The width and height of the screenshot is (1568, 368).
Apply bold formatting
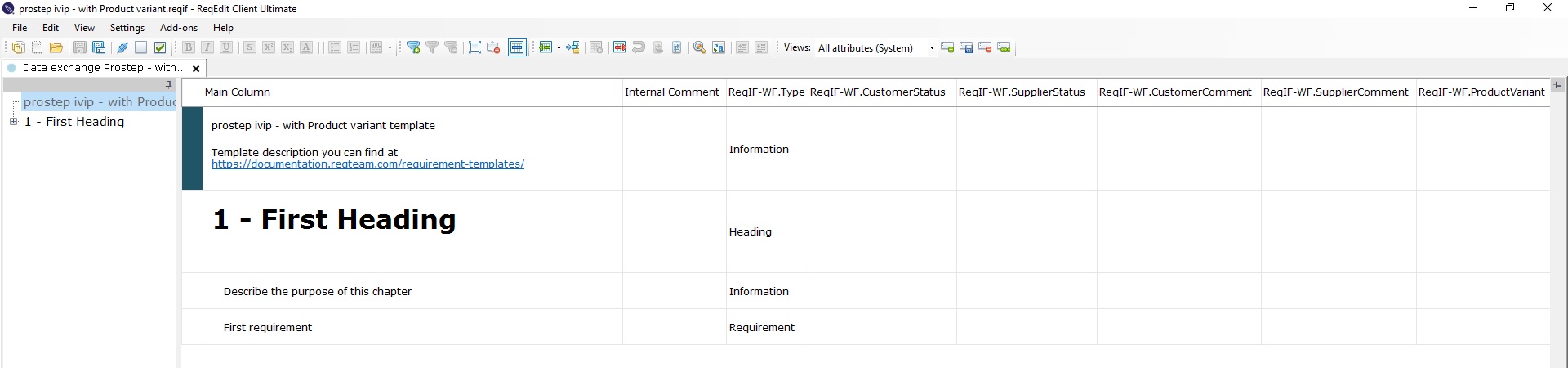click(x=189, y=47)
